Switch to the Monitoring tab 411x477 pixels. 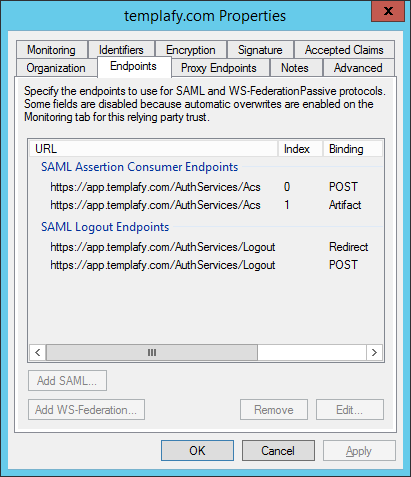tap(52, 50)
